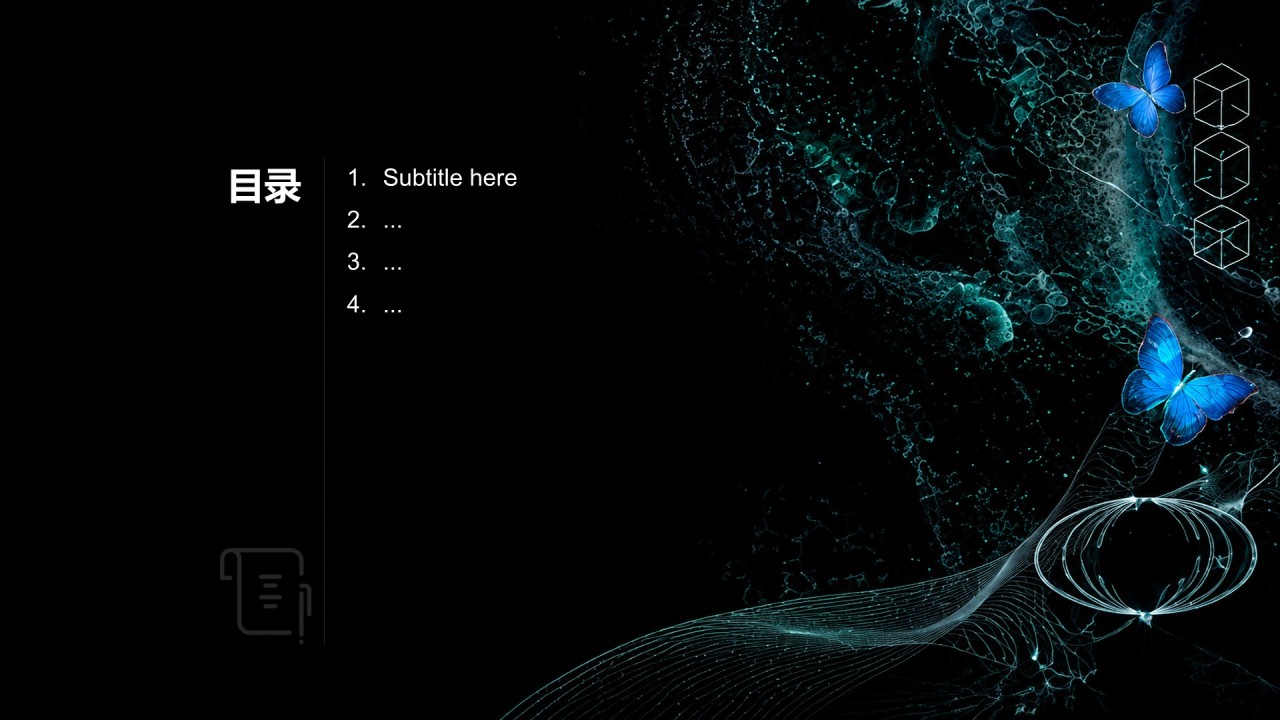Image resolution: width=1280 pixels, height=720 pixels.
Task: Select the larger lower blue butterfly
Action: [1185, 381]
